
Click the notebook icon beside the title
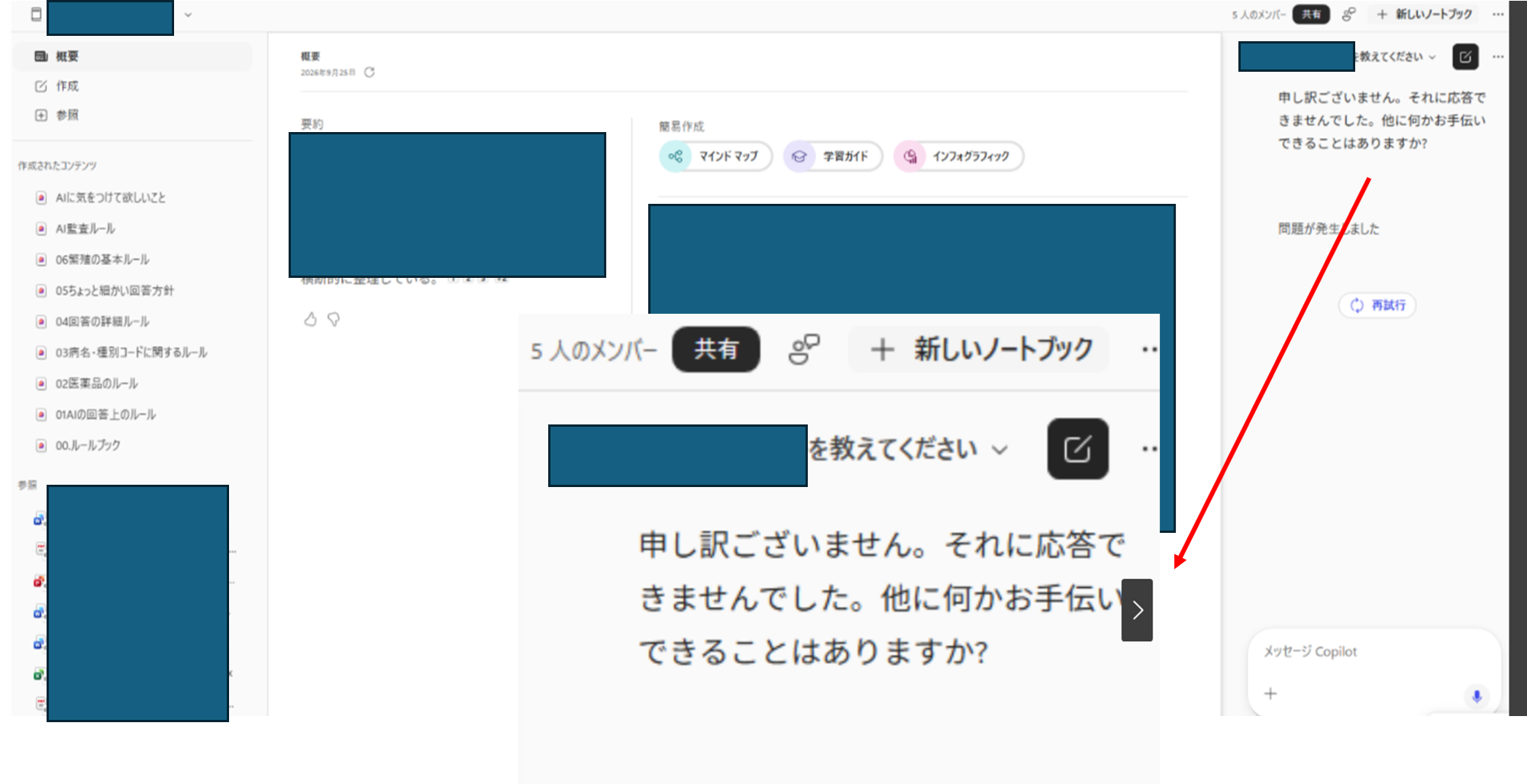(36, 15)
